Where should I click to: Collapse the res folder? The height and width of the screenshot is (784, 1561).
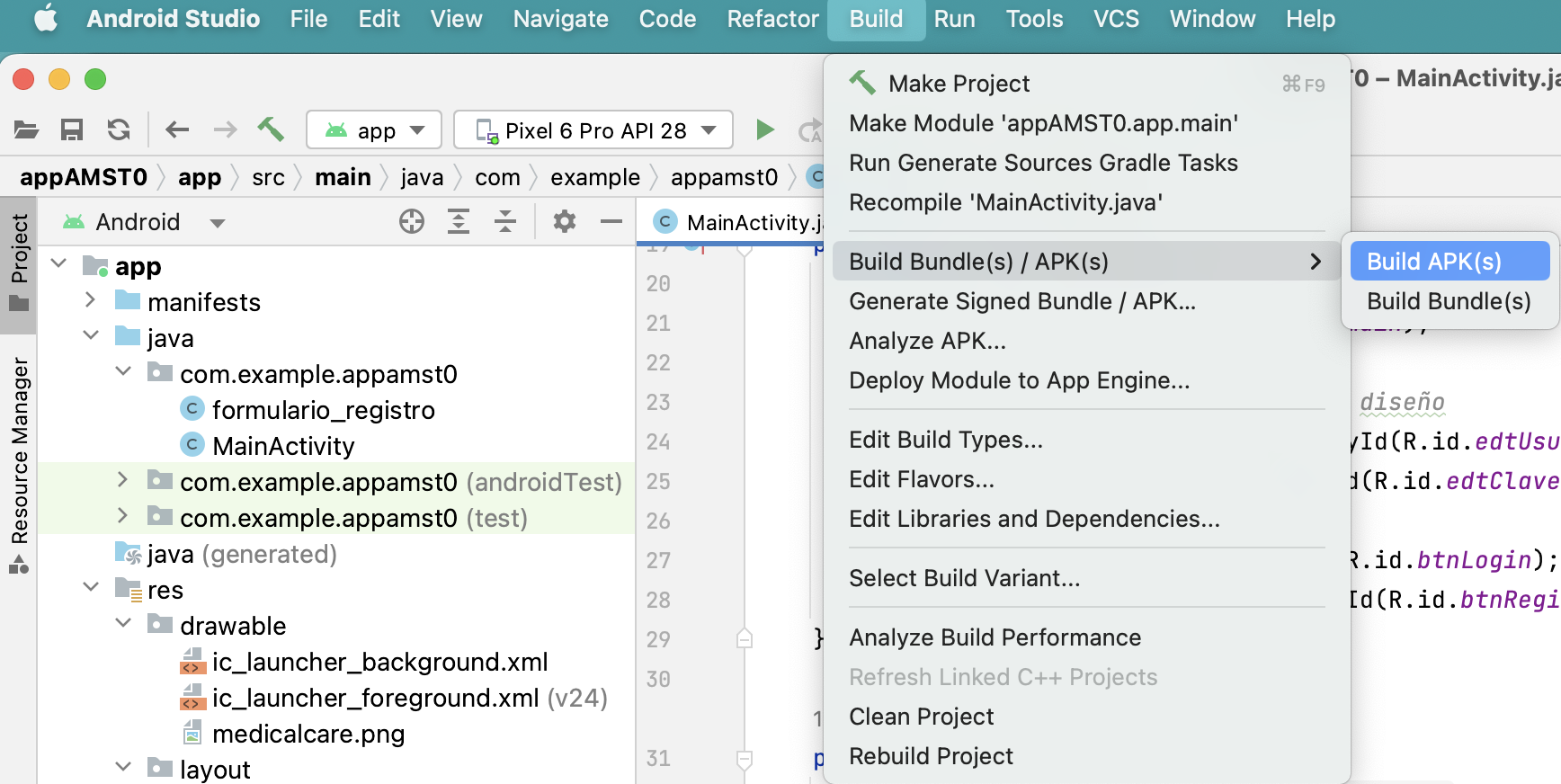[x=91, y=587]
